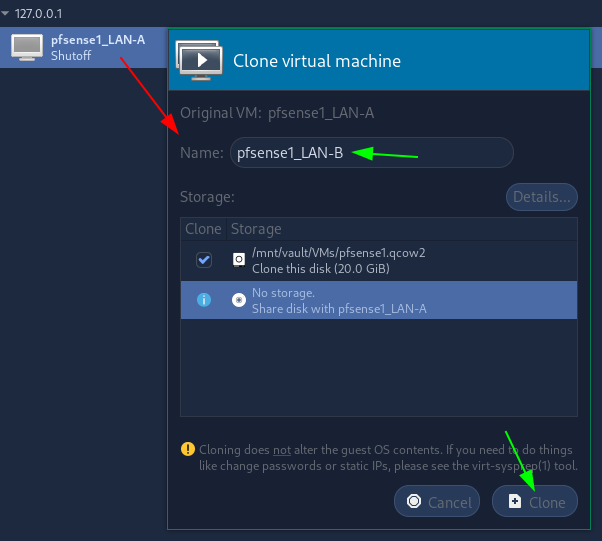Collapse the 127.0.0.1 connection group
This screenshot has width=602, height=541.
[x=5, y=13]
